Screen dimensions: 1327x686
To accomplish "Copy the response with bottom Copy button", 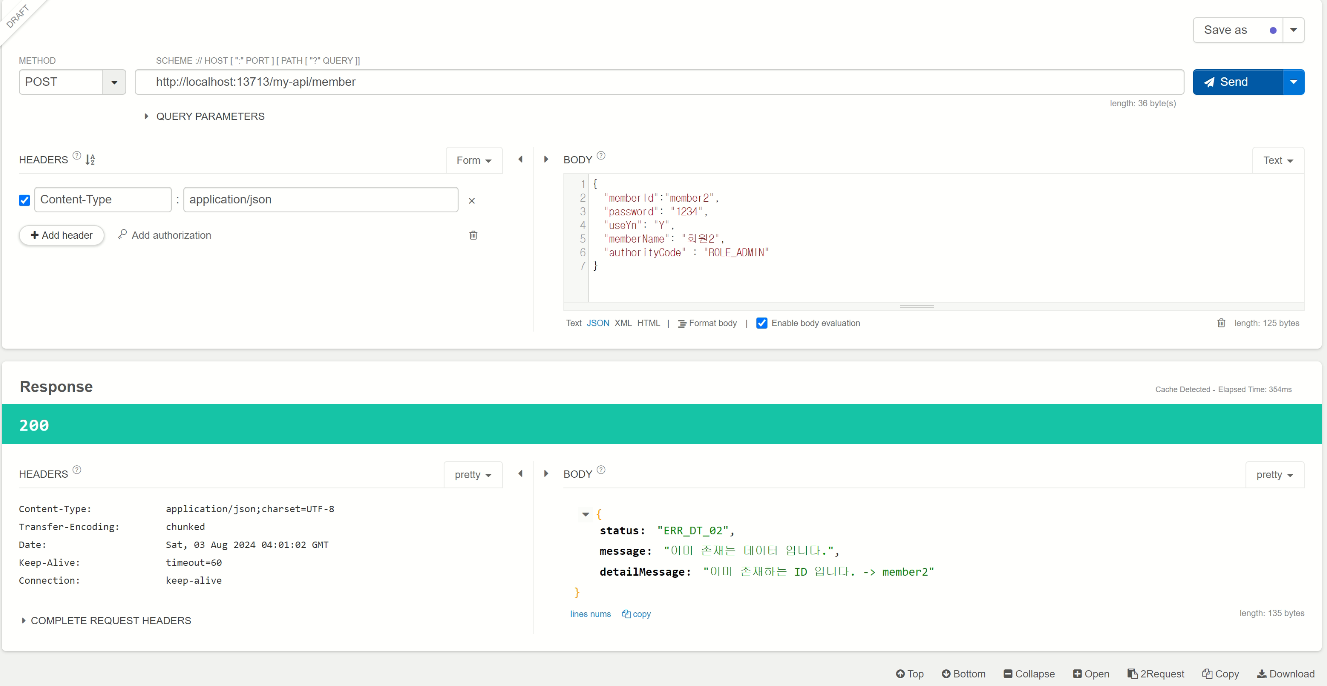I will 1221,674.
